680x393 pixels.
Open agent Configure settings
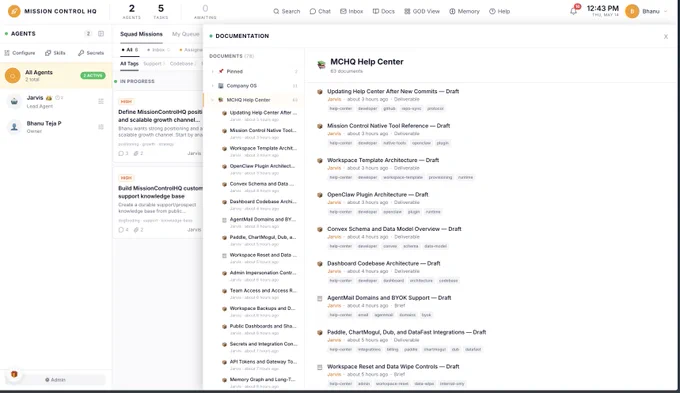coord(20,53)
